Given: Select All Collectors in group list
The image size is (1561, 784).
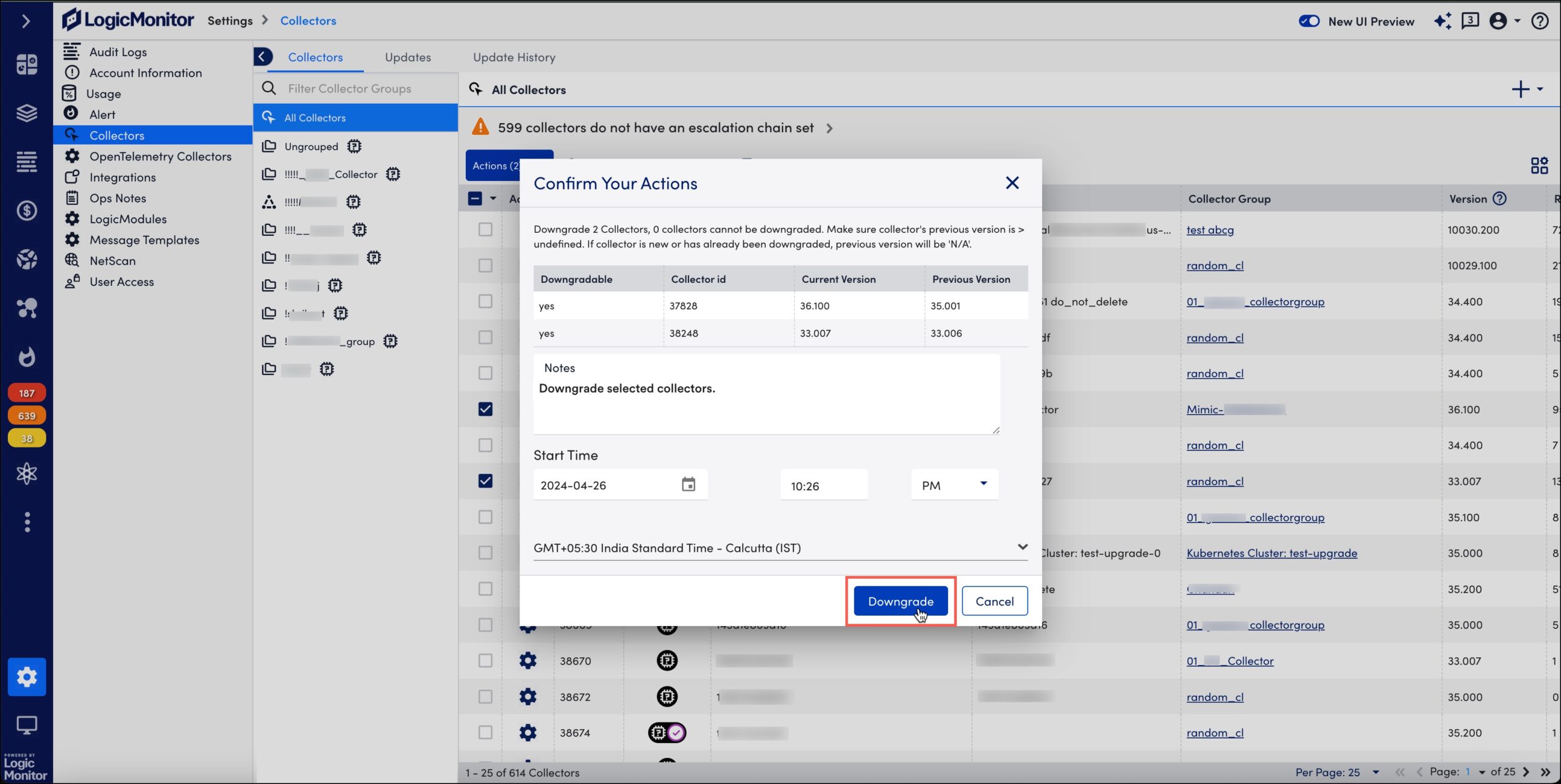Looking at the screenshot, I should [x=355, y=118].
